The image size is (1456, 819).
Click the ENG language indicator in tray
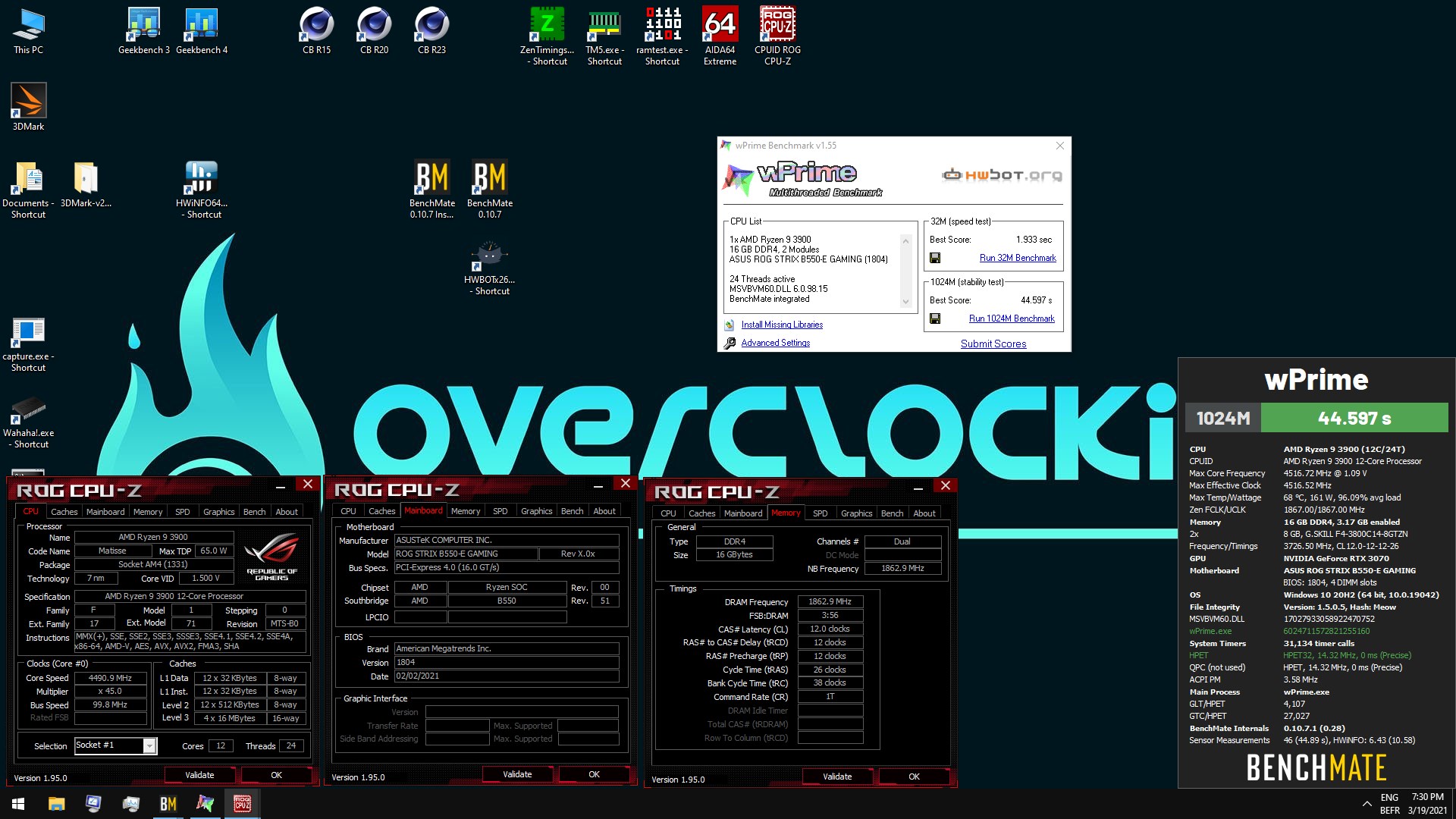click(x=1389, y=798)
